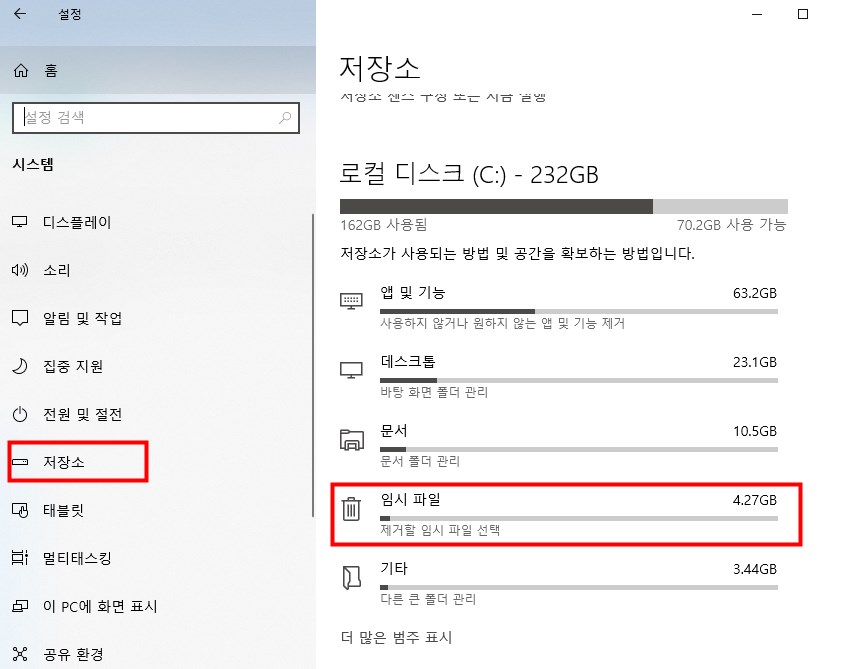
Task: Click the monitor icon next to 데스크톱
Action: pyautogui.click(x=351, y=370)
